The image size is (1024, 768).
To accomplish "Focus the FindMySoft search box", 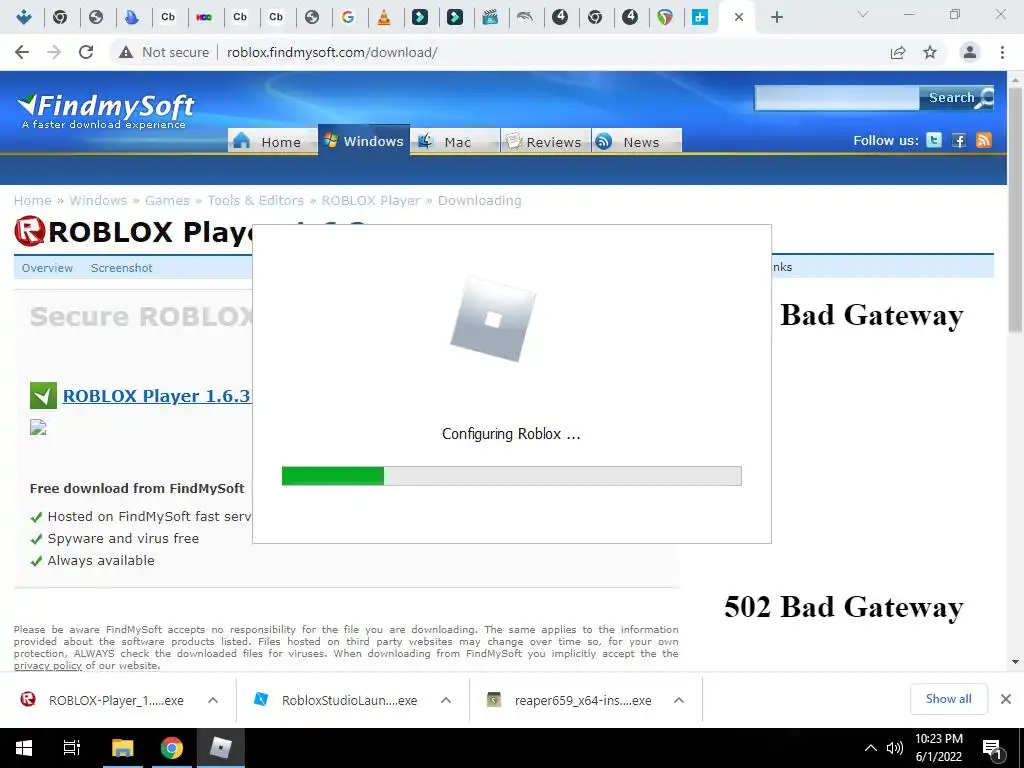I will [837, 98].
